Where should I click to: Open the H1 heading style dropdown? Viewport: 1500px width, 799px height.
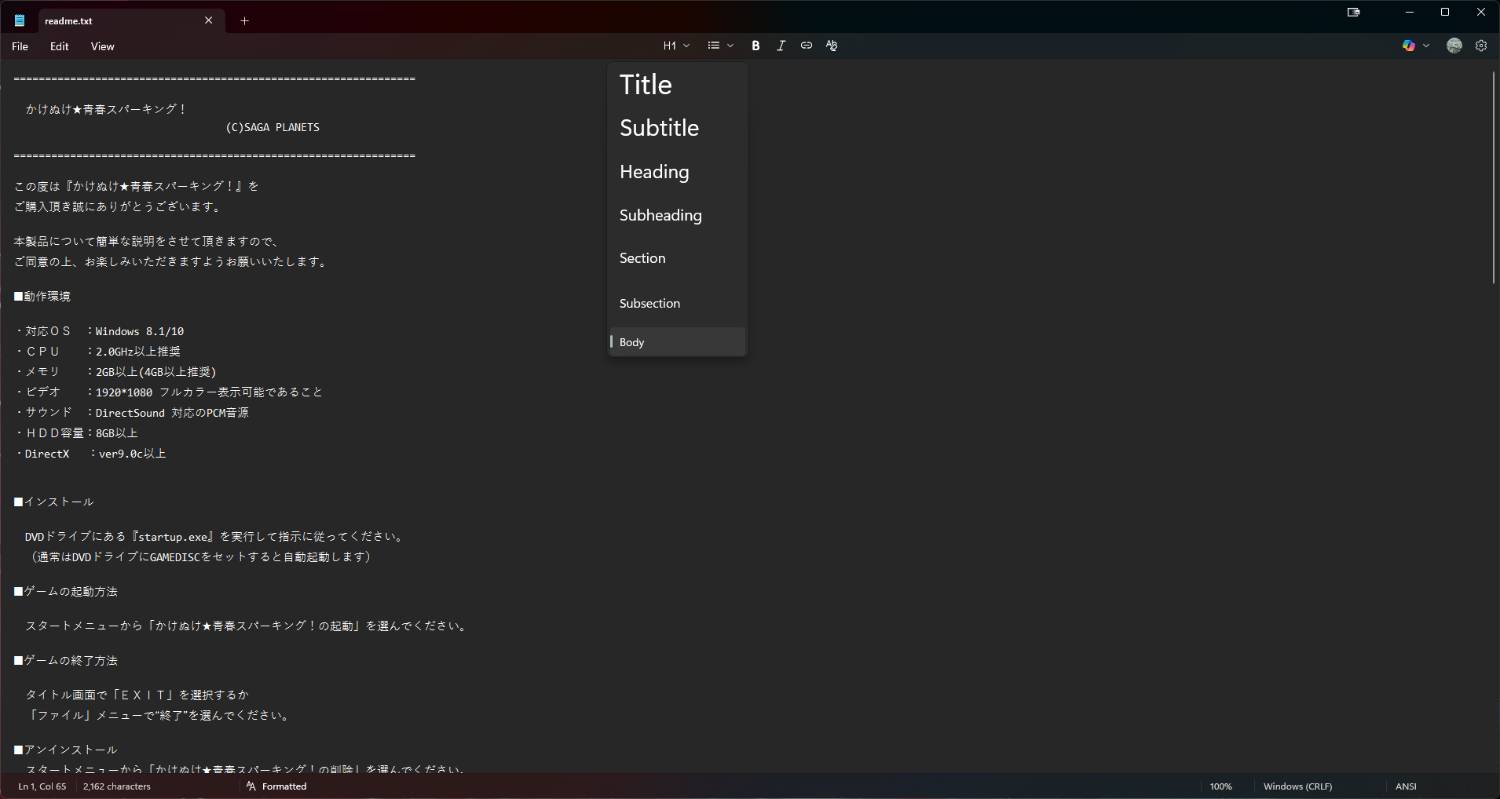click(676, 46)
